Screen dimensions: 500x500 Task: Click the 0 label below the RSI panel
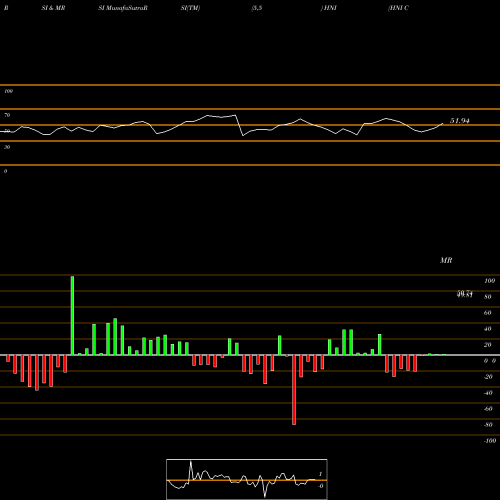pos(5,171)
